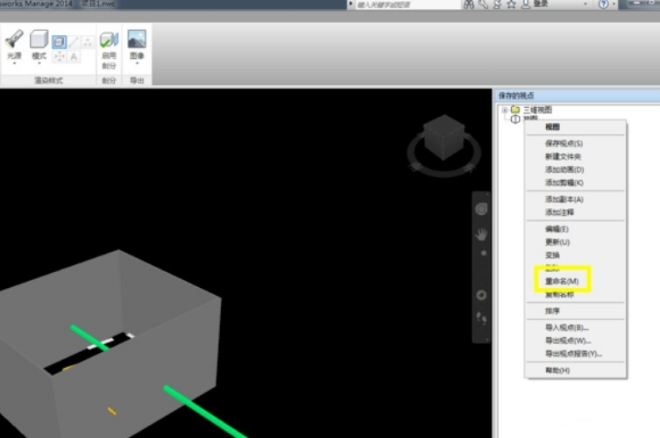Click the 导出 panel label
660x438 pixels.
137,80
